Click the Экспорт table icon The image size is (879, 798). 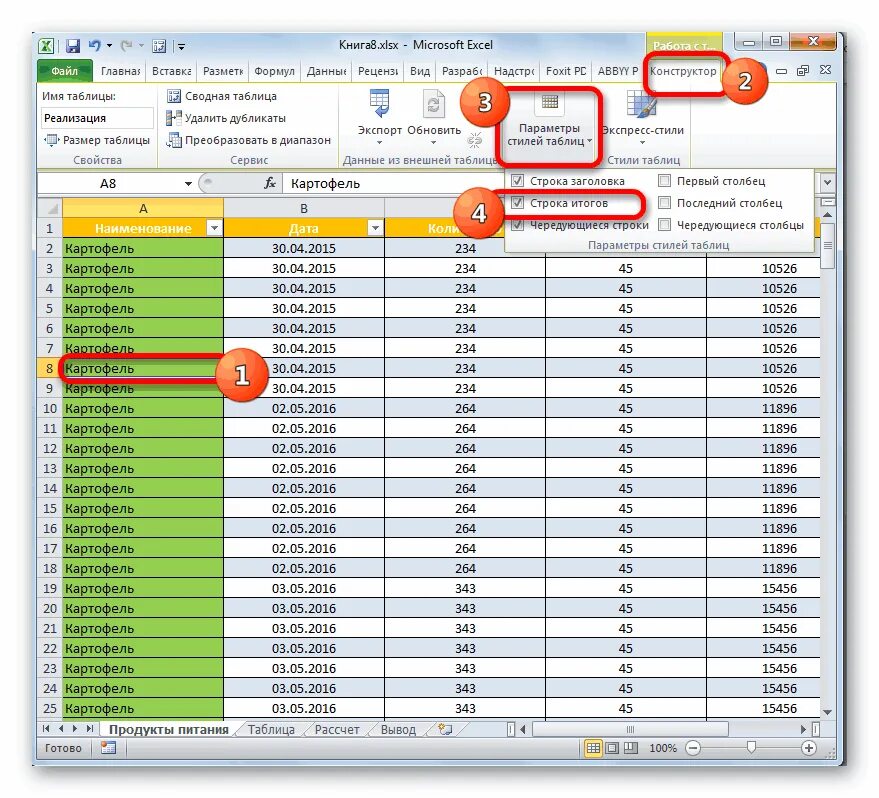pyautogui.click(x=380, y=103)
